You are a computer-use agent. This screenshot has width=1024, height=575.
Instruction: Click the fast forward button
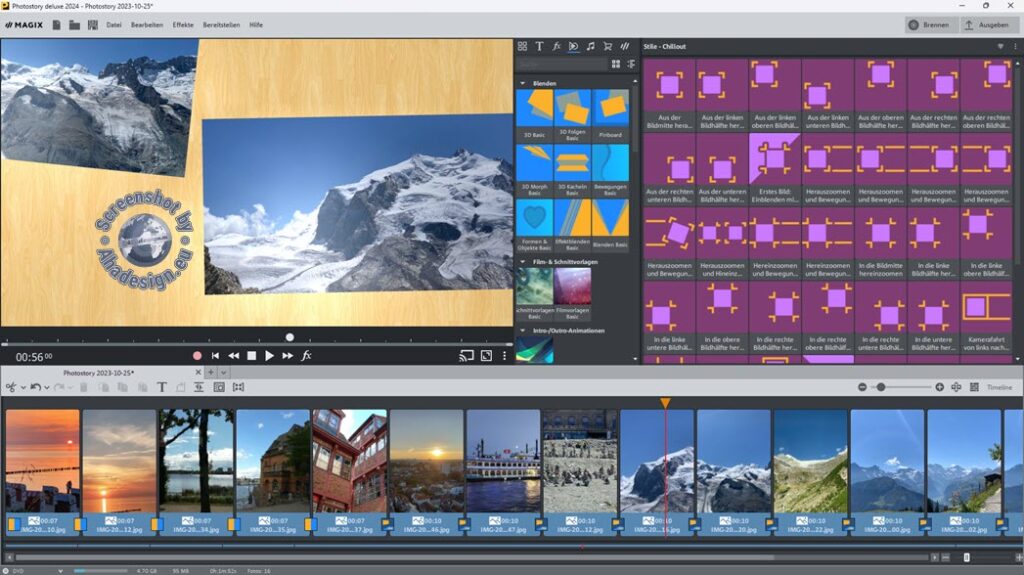tap(287, 356)
